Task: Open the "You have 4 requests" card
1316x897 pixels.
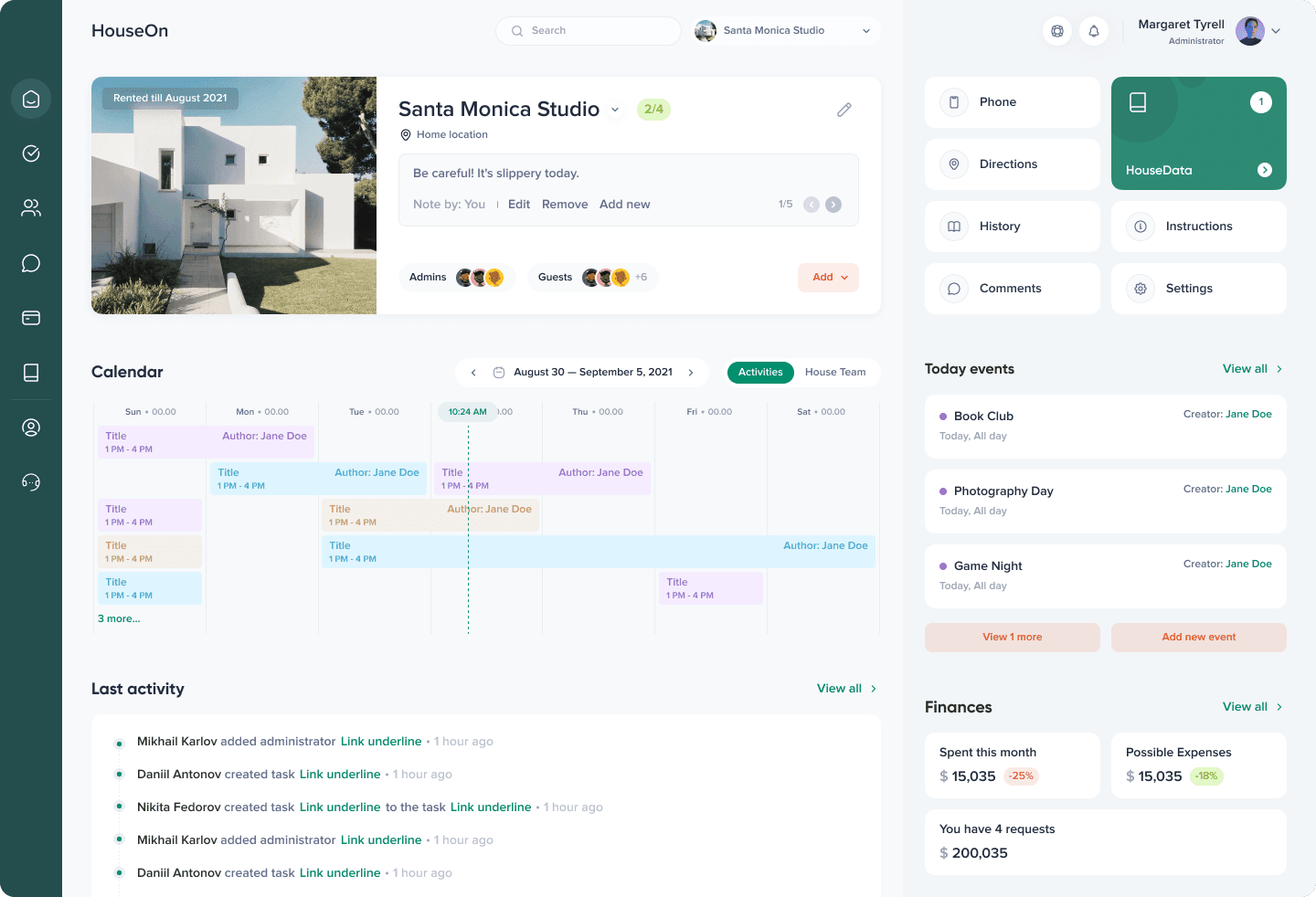Action: pyautogui.click(x=1106, y=842)
